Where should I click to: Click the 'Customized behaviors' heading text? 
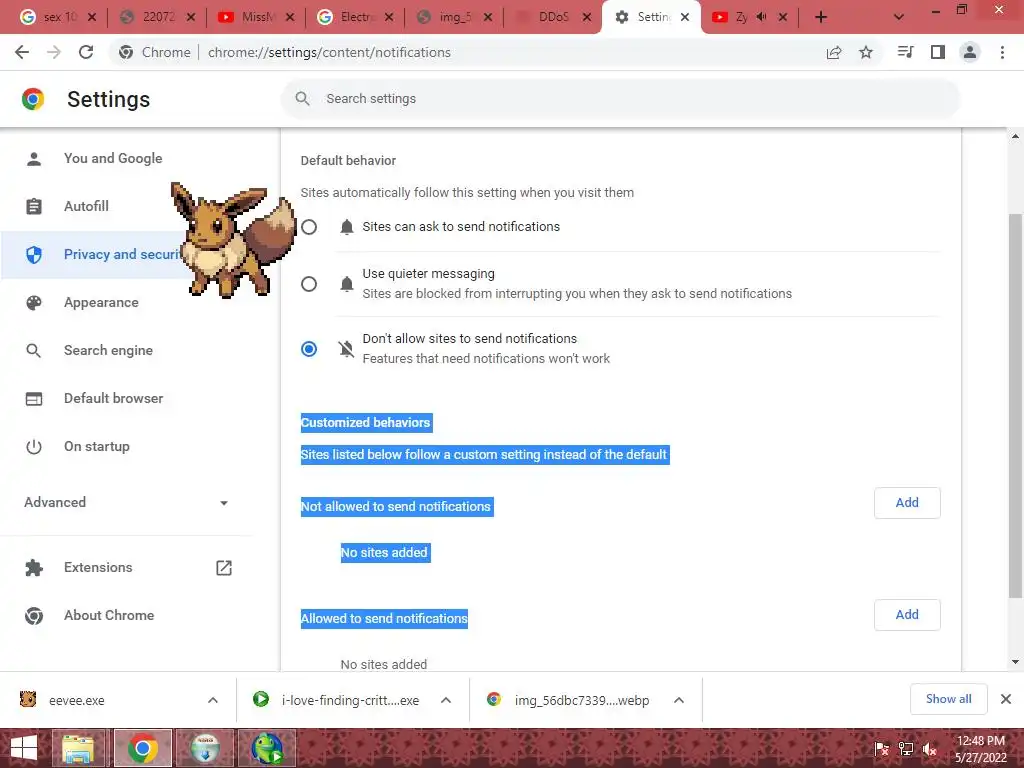pyautogui.click(x=366, y=423)
